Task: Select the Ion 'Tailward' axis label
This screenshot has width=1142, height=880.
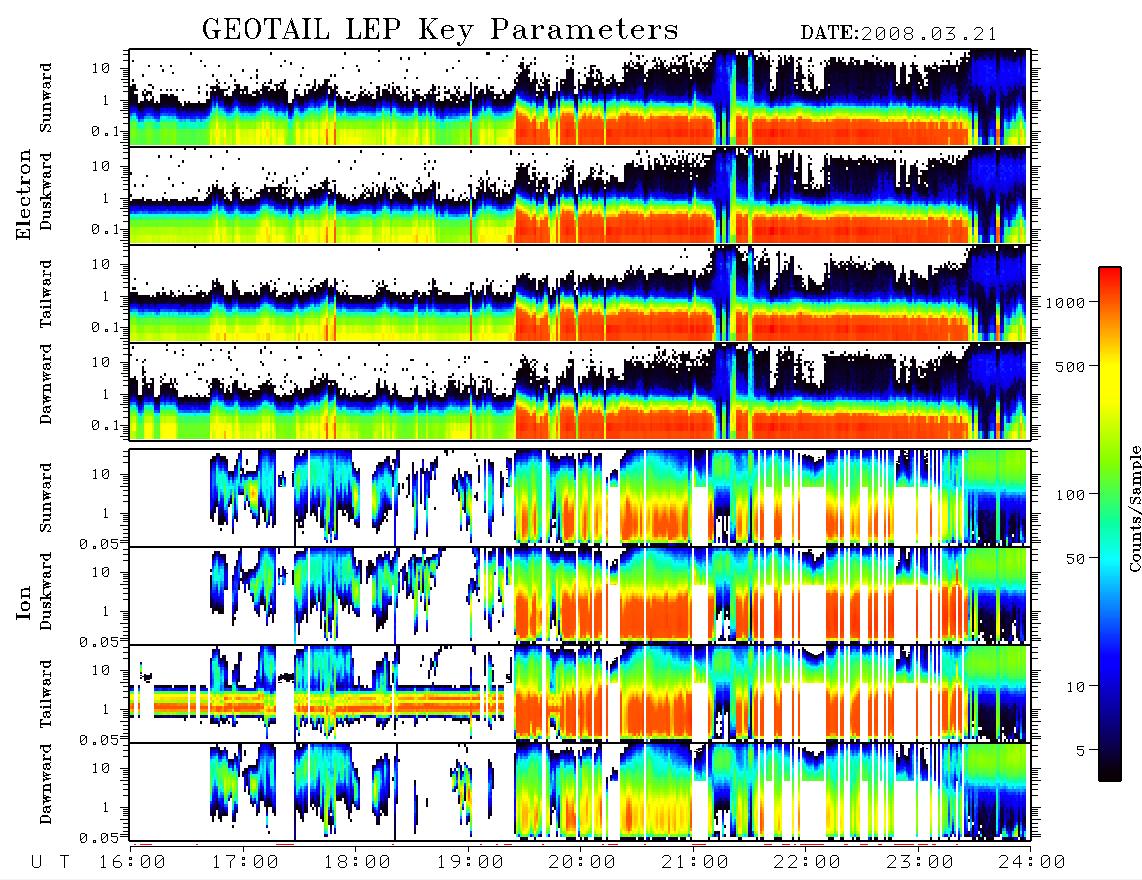Action: pos(46,694)
